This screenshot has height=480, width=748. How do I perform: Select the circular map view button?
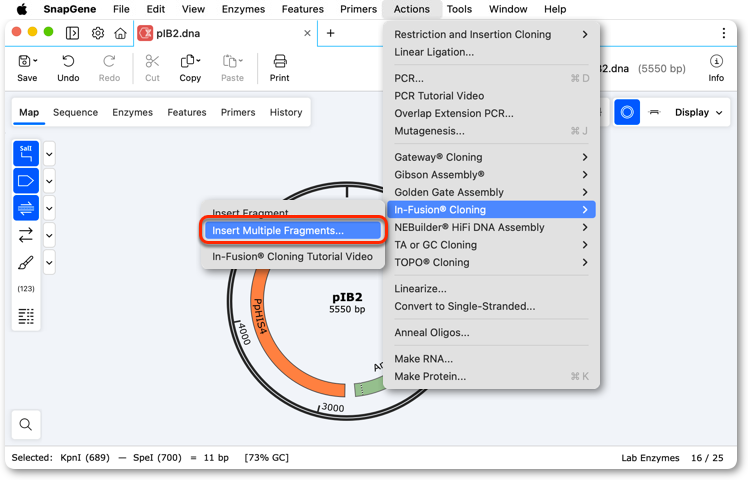(627, 112)
